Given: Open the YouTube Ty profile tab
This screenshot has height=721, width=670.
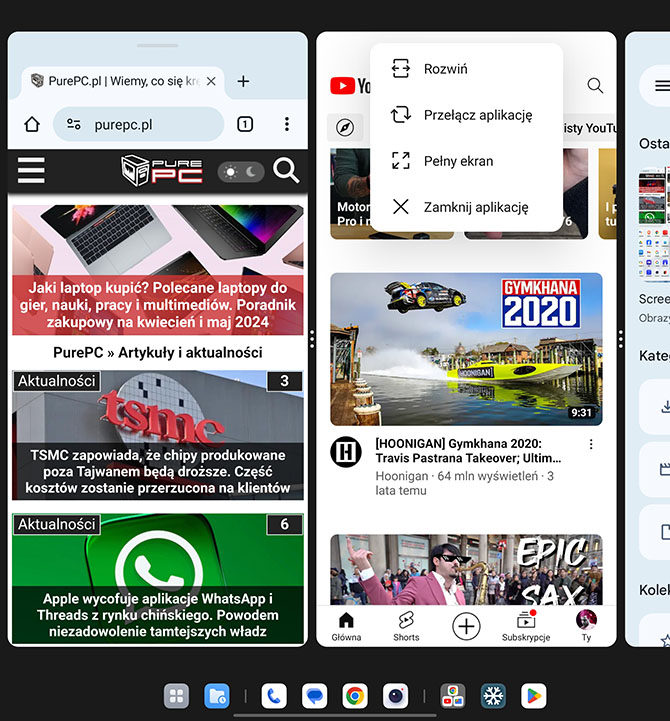Looking at the screenshot, I should pyautogui.click(x=586, y=626).
